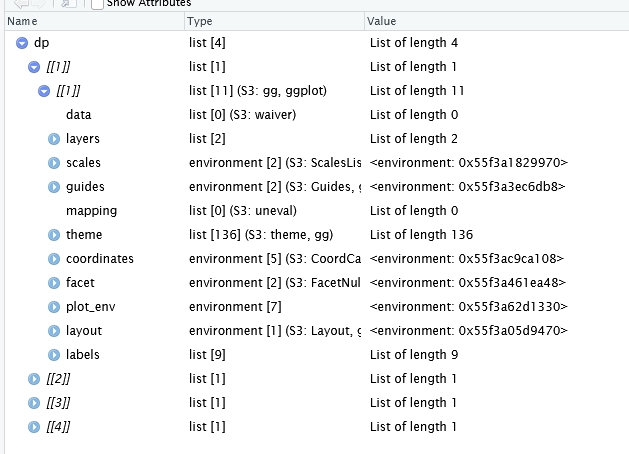Click the Type column header

pyautogui.click(x=274, y=21)
